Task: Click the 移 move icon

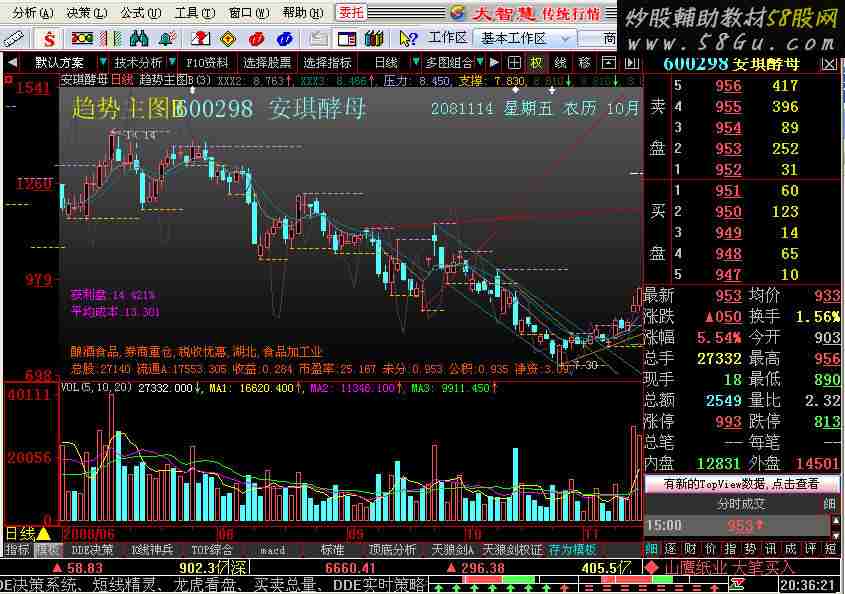Action: pos(584,64)
